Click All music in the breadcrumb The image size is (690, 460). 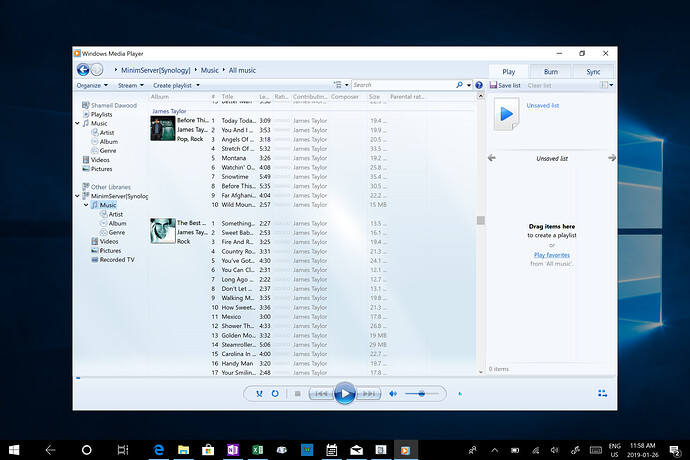[x=242, y=70]
